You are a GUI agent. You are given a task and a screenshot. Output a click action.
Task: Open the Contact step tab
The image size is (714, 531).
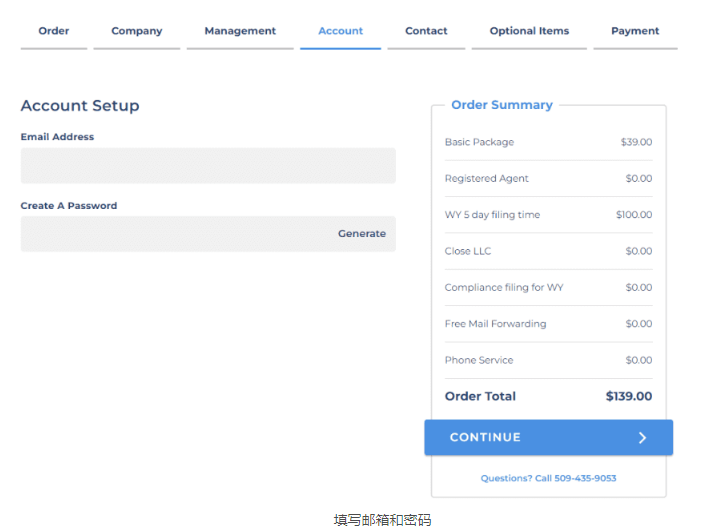coord(426,31)
